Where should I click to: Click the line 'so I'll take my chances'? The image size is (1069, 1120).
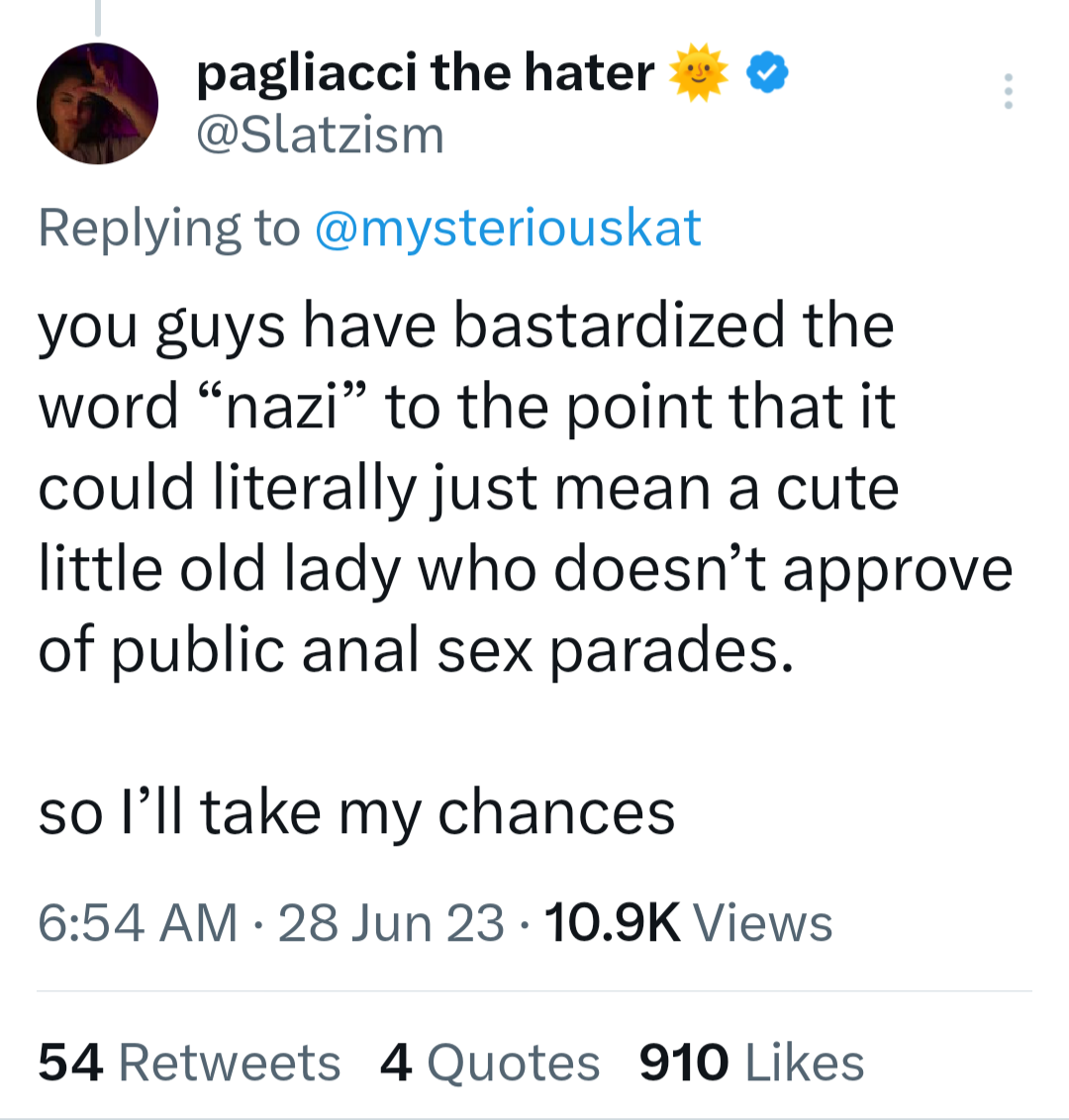tap(356, 813)
